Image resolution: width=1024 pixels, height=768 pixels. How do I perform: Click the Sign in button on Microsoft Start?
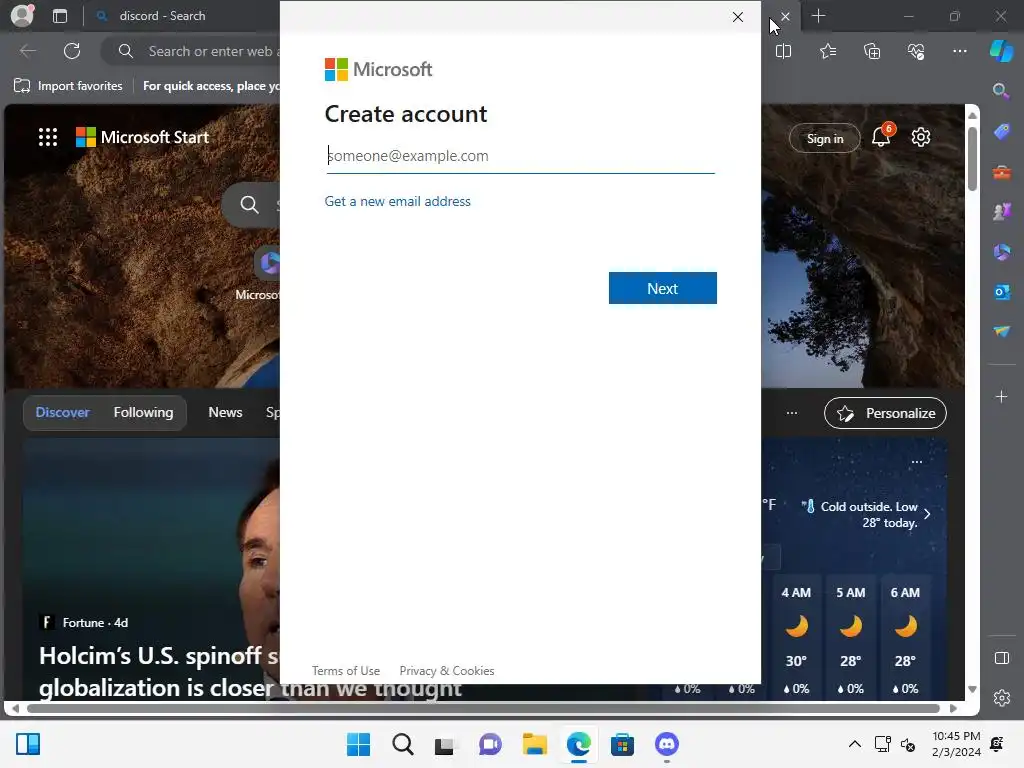(825, 138)
